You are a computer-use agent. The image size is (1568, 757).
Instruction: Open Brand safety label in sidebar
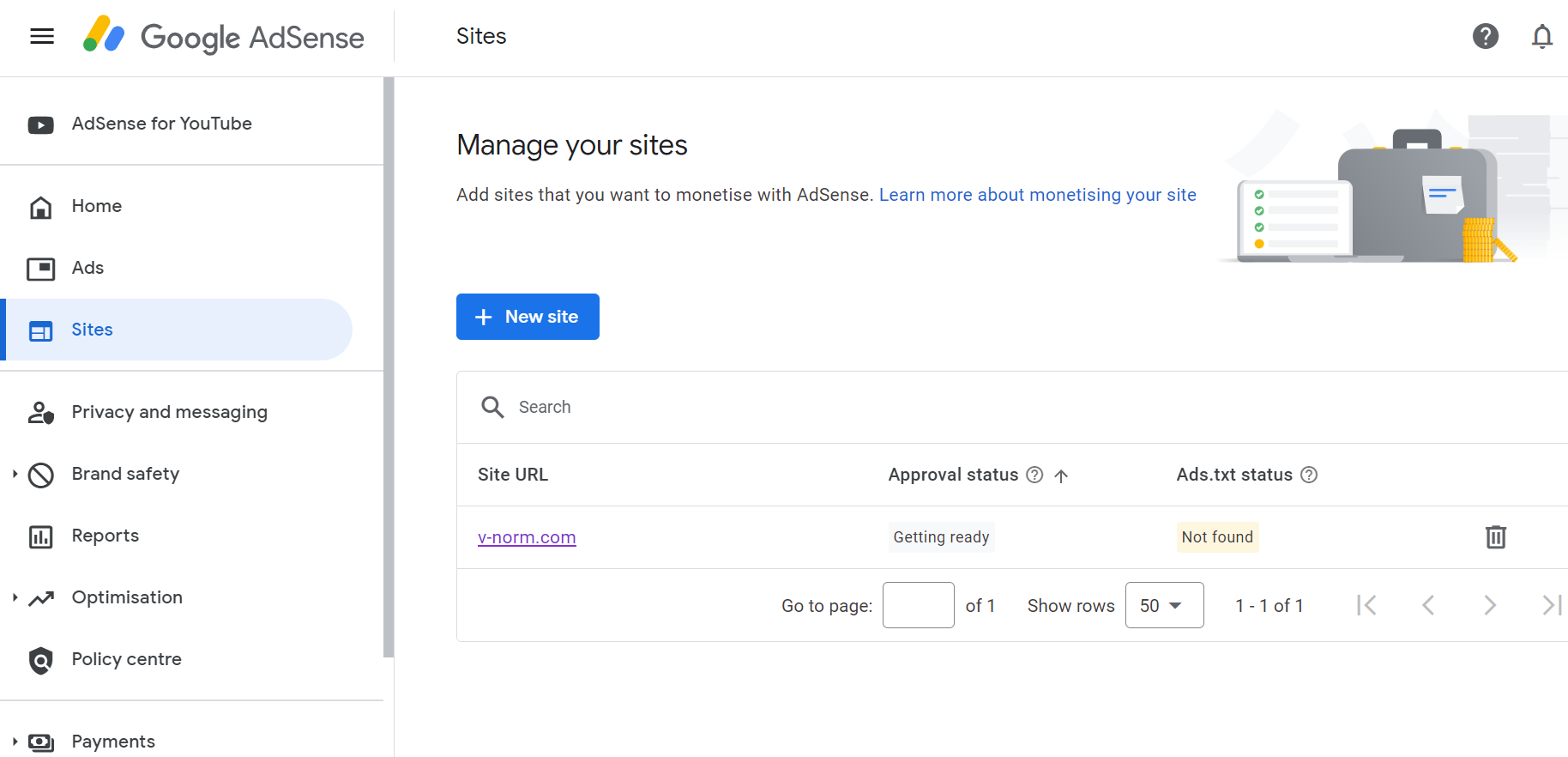[126, 474]
